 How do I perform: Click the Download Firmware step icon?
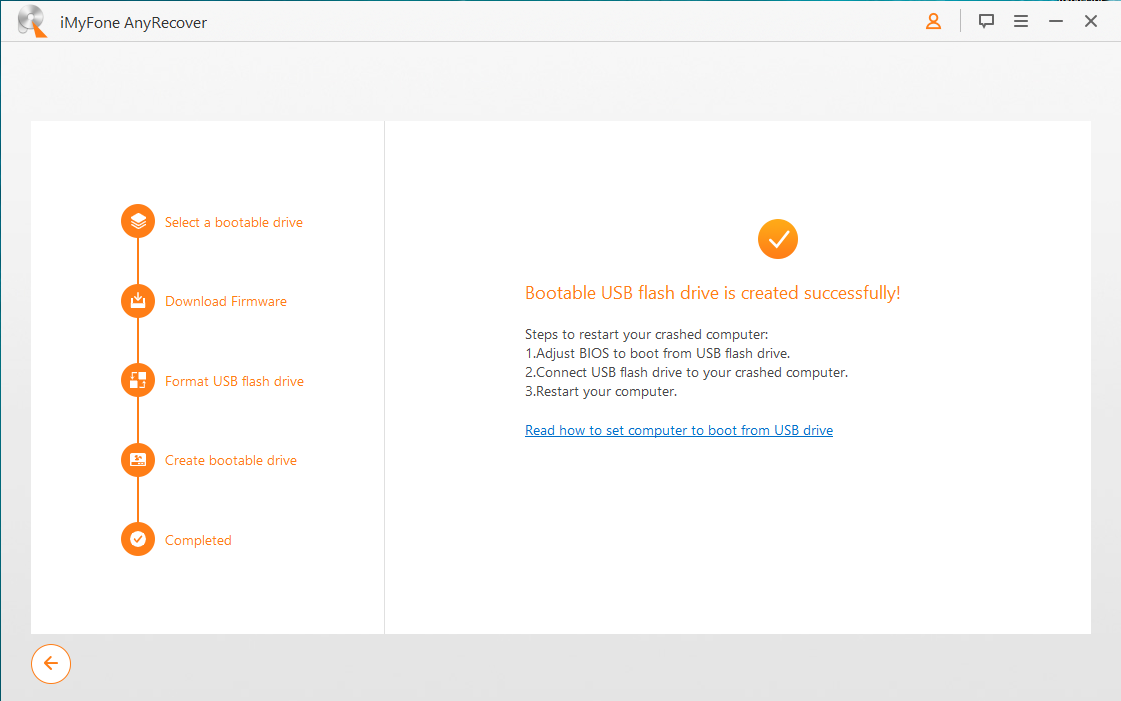(x=137, y=300)
